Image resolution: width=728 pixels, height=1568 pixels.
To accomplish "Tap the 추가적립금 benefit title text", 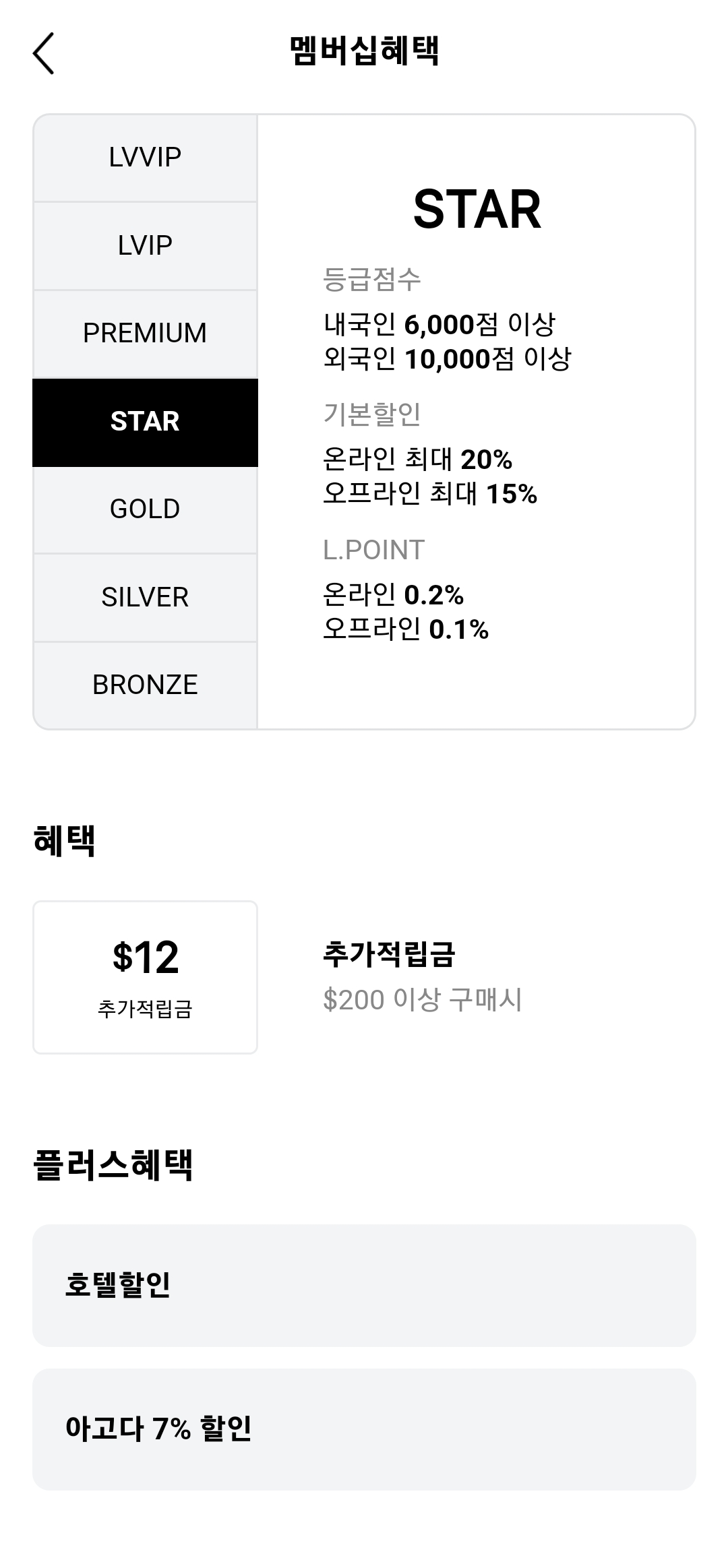I will click(x=389, y=954).
